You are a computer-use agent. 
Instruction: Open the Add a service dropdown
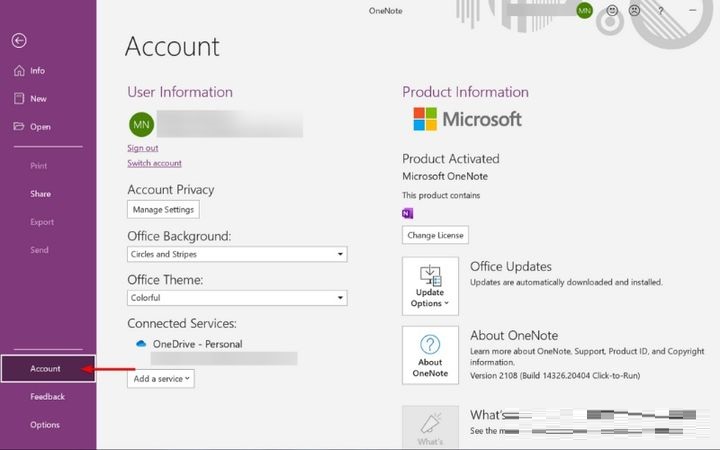(161, 379)
